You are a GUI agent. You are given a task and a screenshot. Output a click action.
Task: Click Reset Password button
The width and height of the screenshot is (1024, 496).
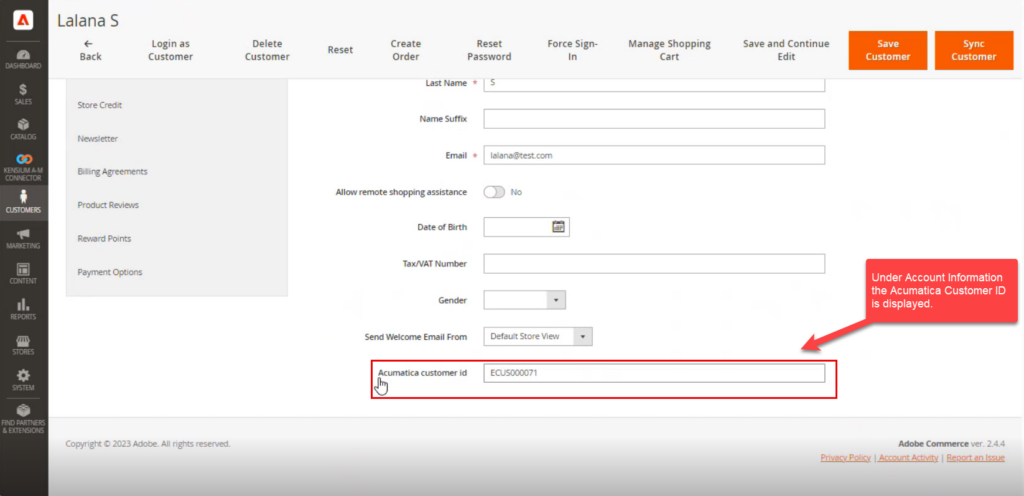click(x=489, y=50)
